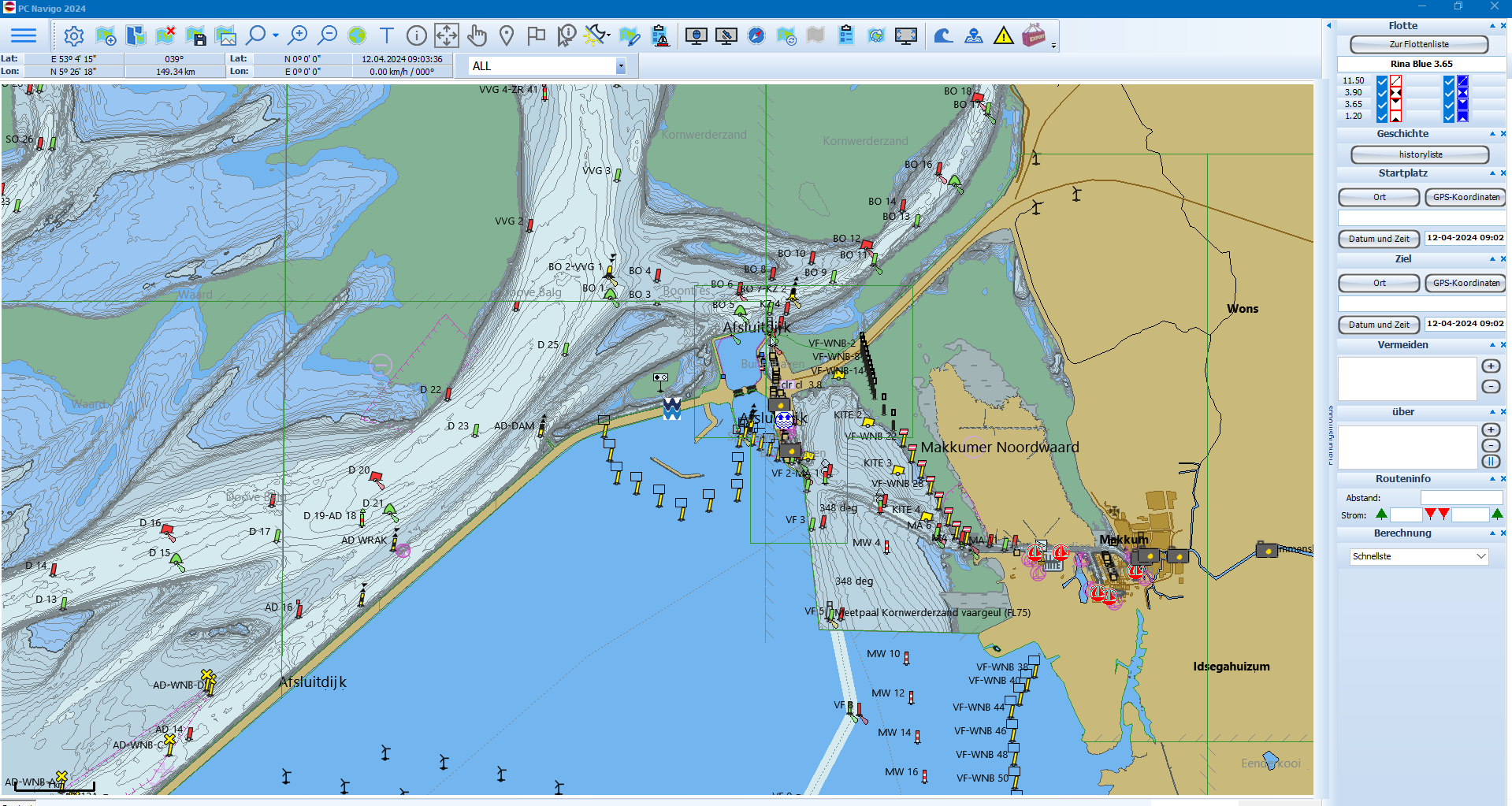Open the hamburger main menu
Viewport: 1512px width, 806px height.
(24, 35)
